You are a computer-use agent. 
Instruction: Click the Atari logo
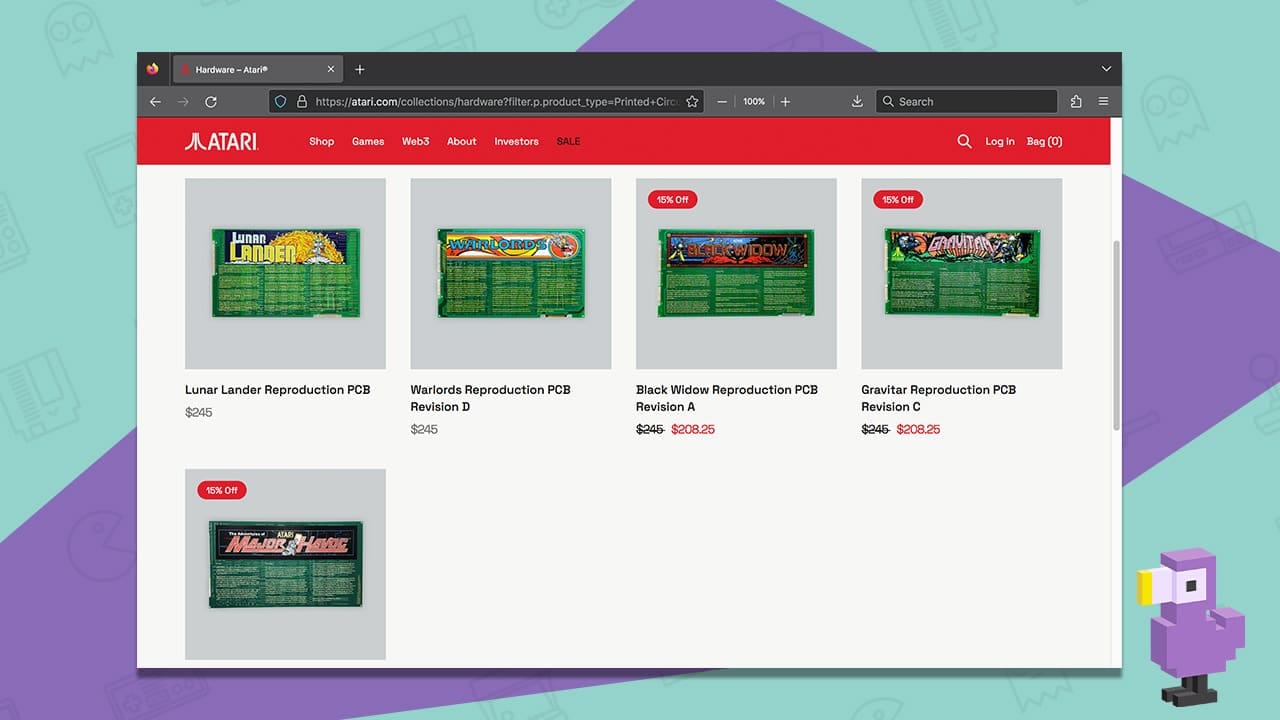pyautogui.click(x=222, y=141)
